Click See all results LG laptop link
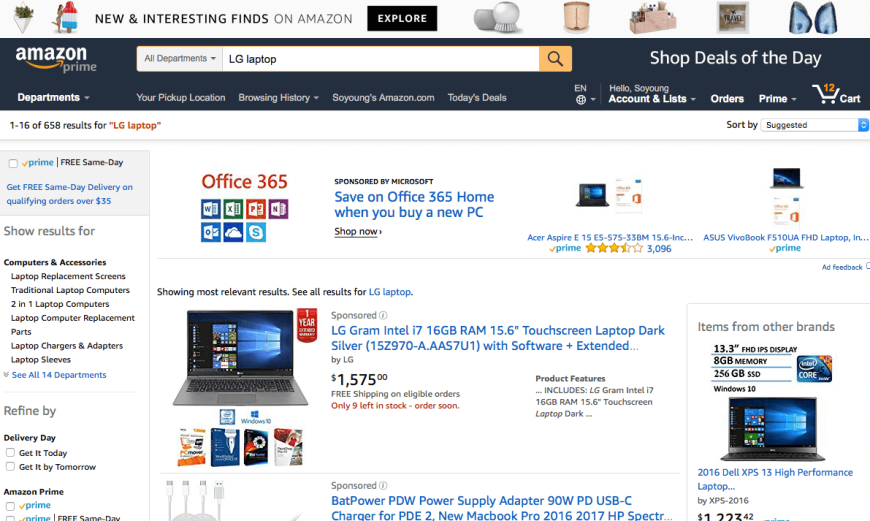870x521 pixels. tap(390, 292)
